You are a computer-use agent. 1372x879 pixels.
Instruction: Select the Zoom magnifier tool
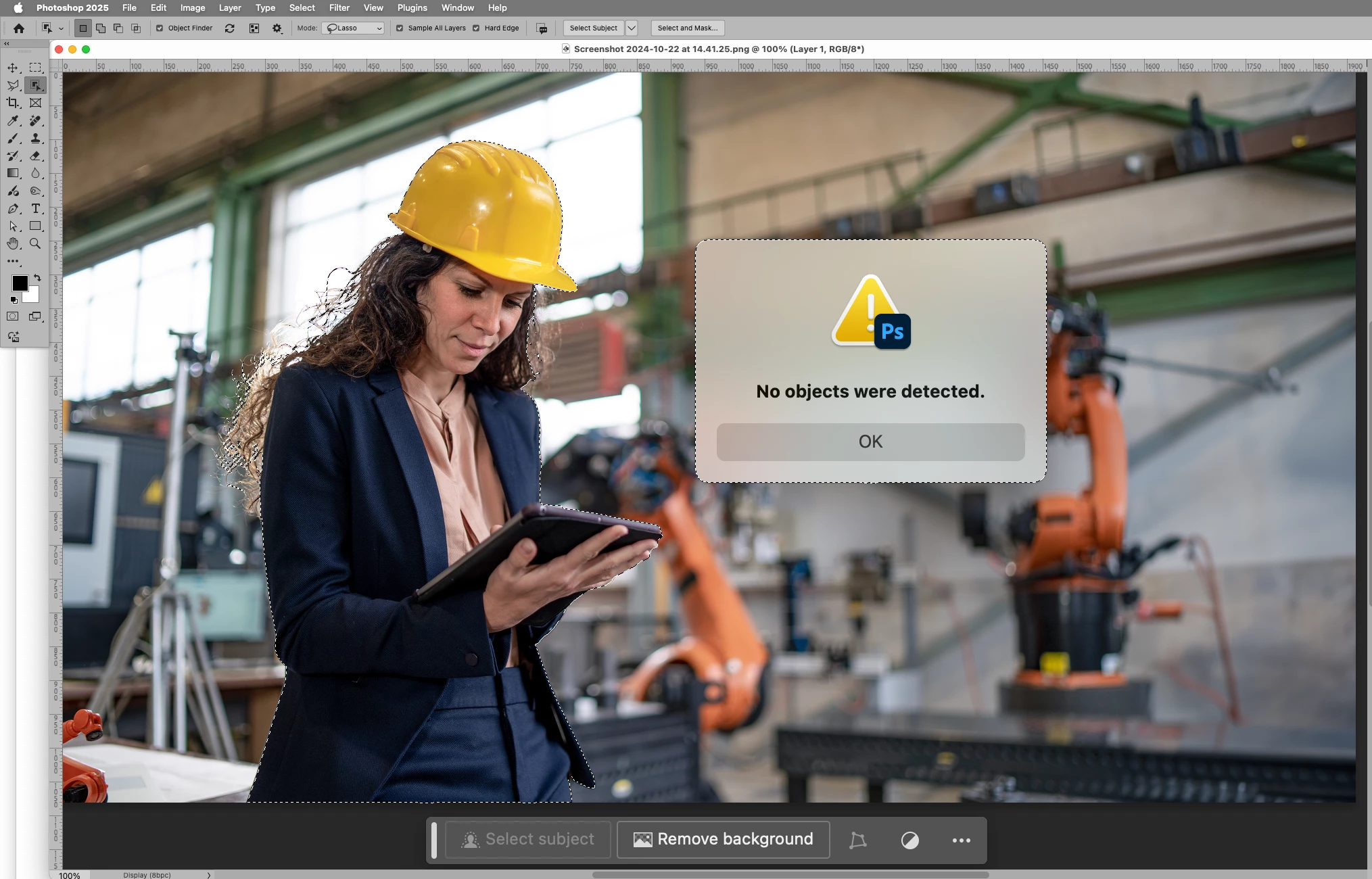(35, 243)
